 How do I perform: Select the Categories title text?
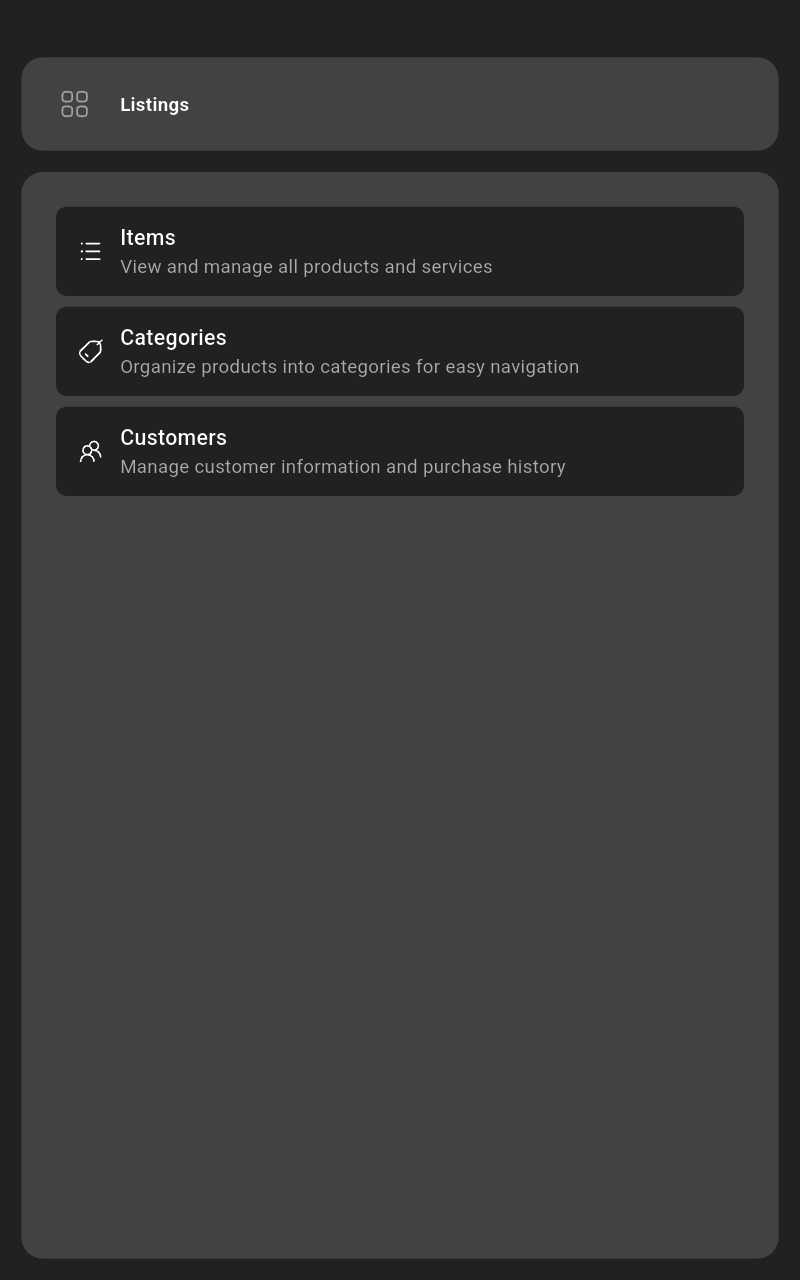pos(173,338)
